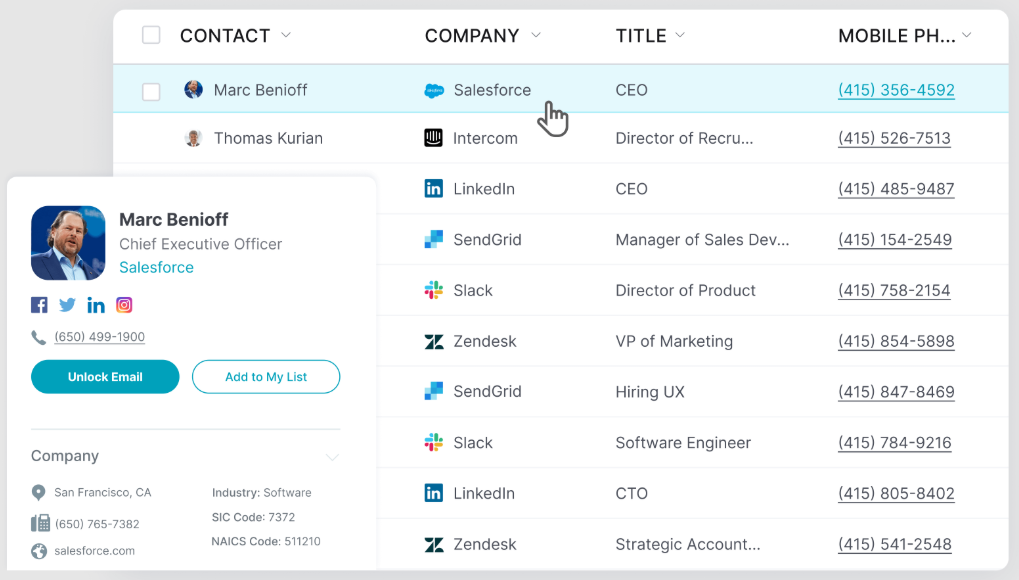Open Marc Benioff's Twitter profile icon
Image resolution: width=1019 pixels, height=580 pixels.
tap(67, 305)
